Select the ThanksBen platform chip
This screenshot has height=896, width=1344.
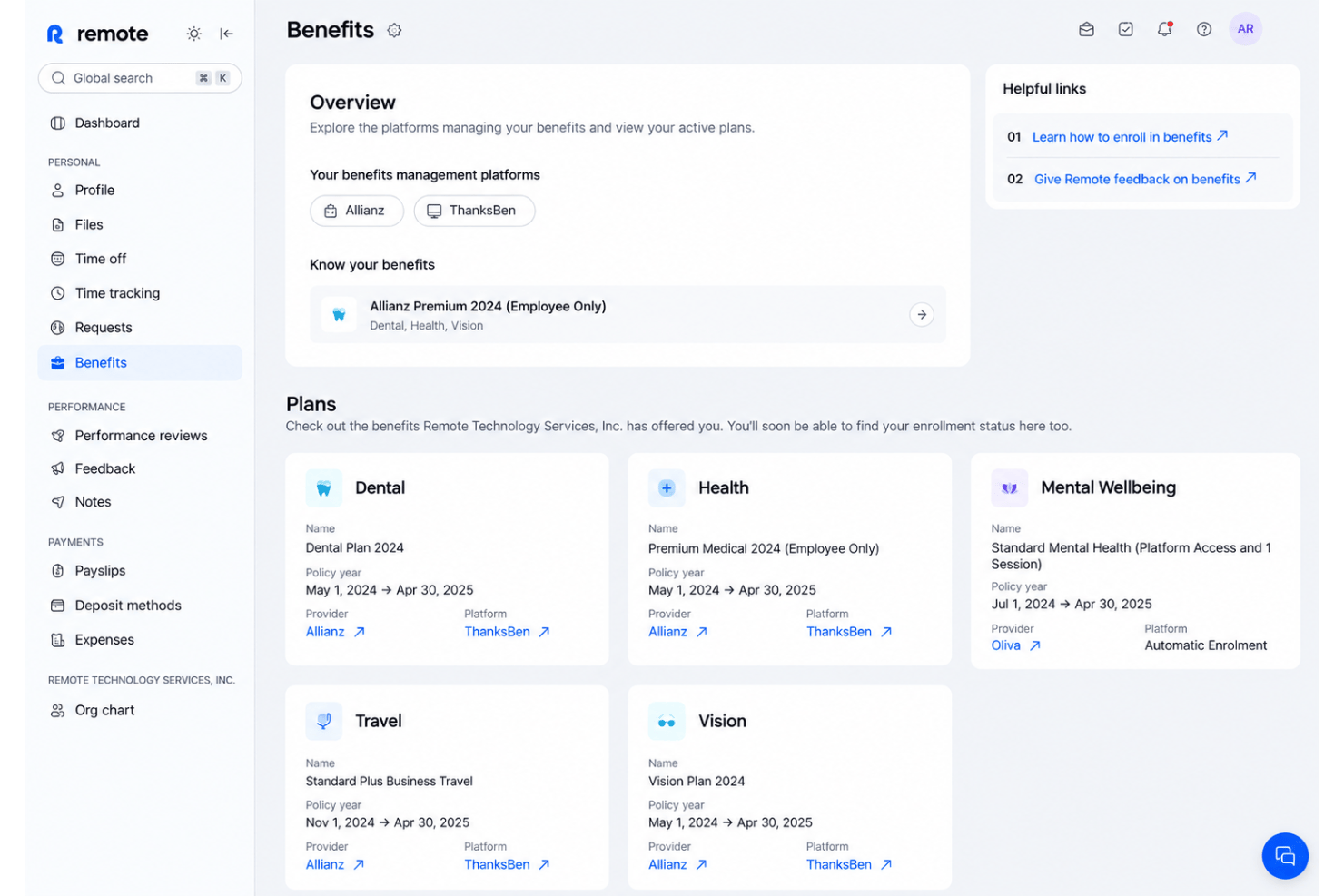[x=474, y=211]
